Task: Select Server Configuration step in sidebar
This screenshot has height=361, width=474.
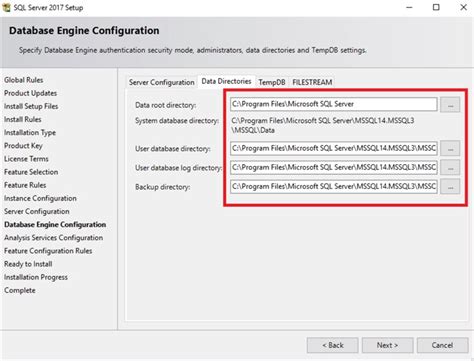Action: [x=37, y=211]
